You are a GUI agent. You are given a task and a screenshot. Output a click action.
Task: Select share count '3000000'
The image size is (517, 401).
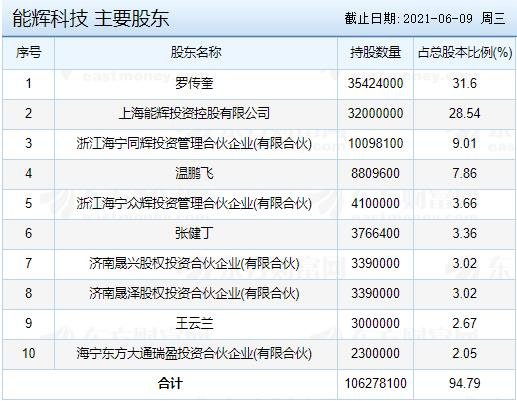[375, 323]
